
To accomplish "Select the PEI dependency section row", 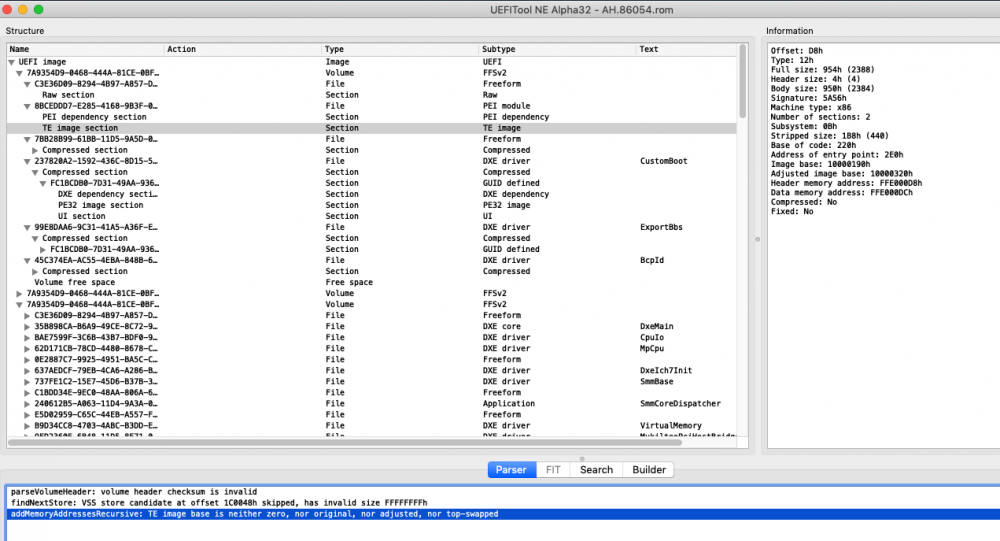I will click(x=372, y=117).
